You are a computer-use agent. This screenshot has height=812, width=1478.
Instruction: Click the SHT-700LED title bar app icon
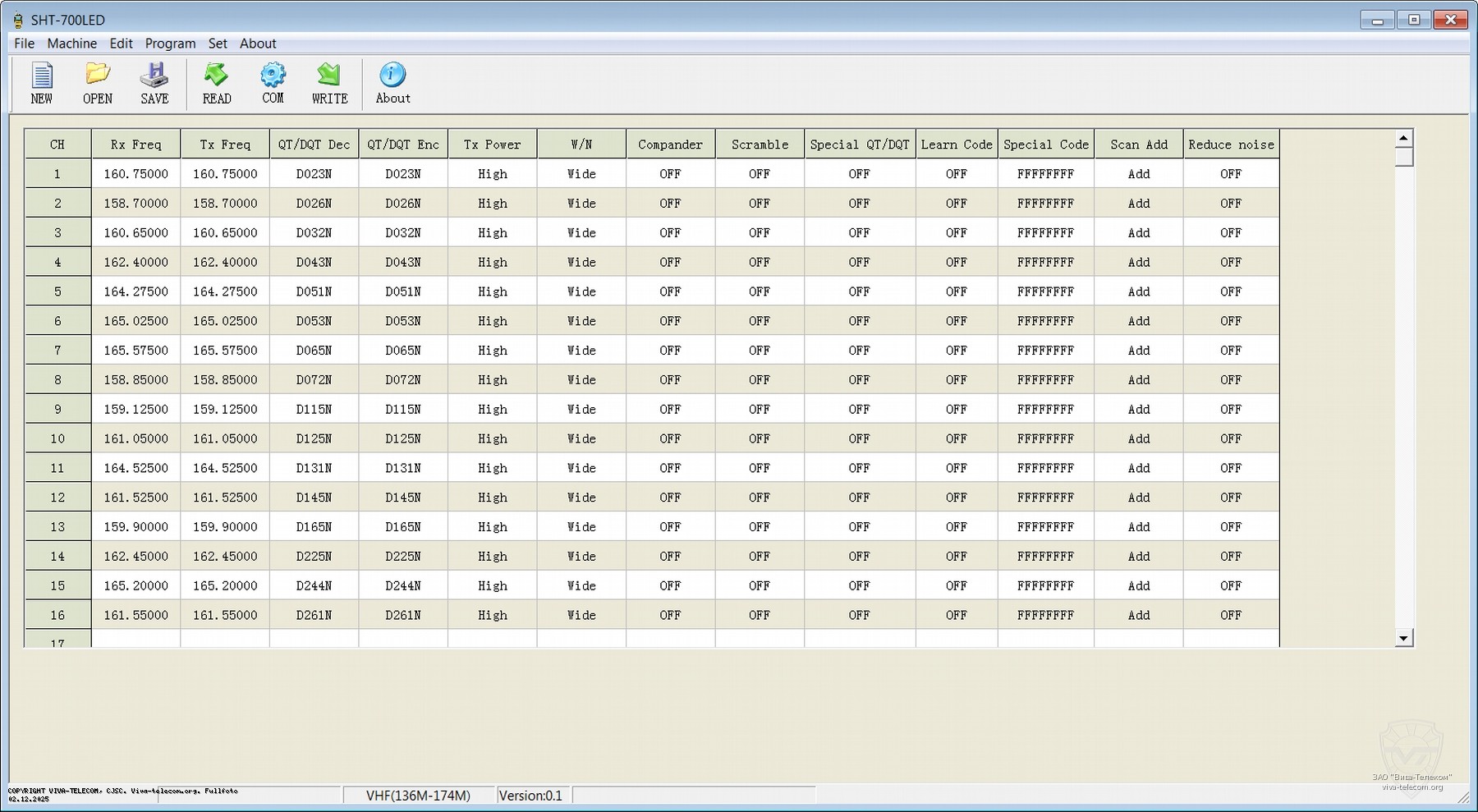click(x=17, y=20)
